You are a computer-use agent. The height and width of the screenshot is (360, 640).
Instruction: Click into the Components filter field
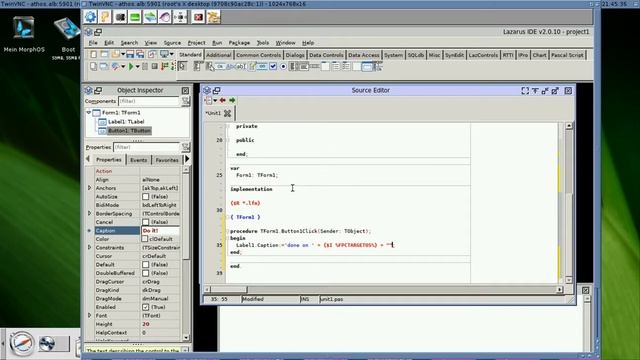(x=149, y=101)
